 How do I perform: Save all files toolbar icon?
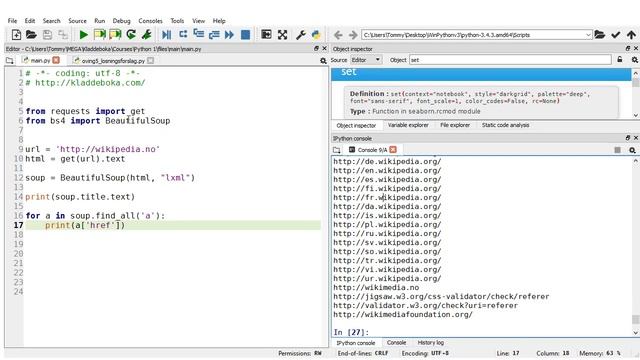point(63,35)
